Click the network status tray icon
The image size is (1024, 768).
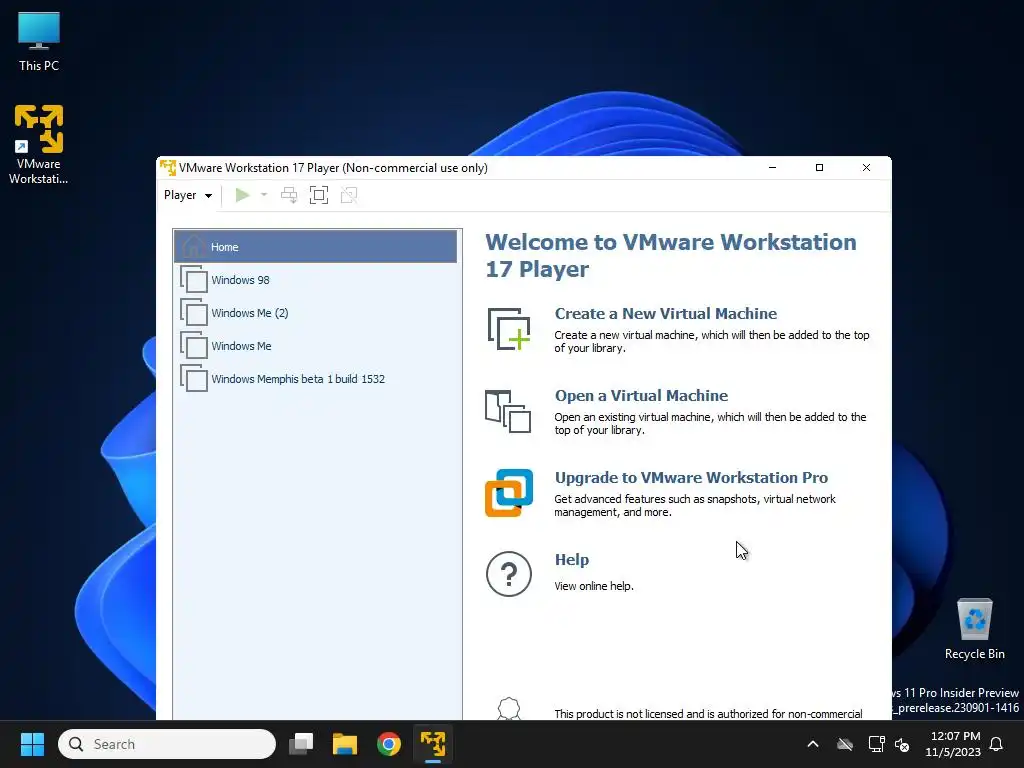[876, 744]
